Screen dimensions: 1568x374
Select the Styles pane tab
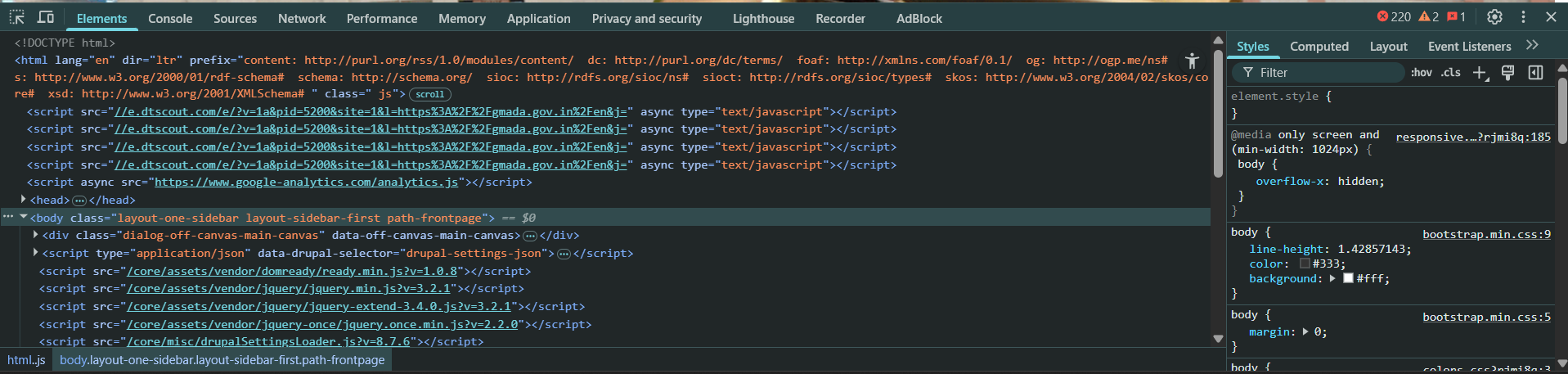[1252, 47]
